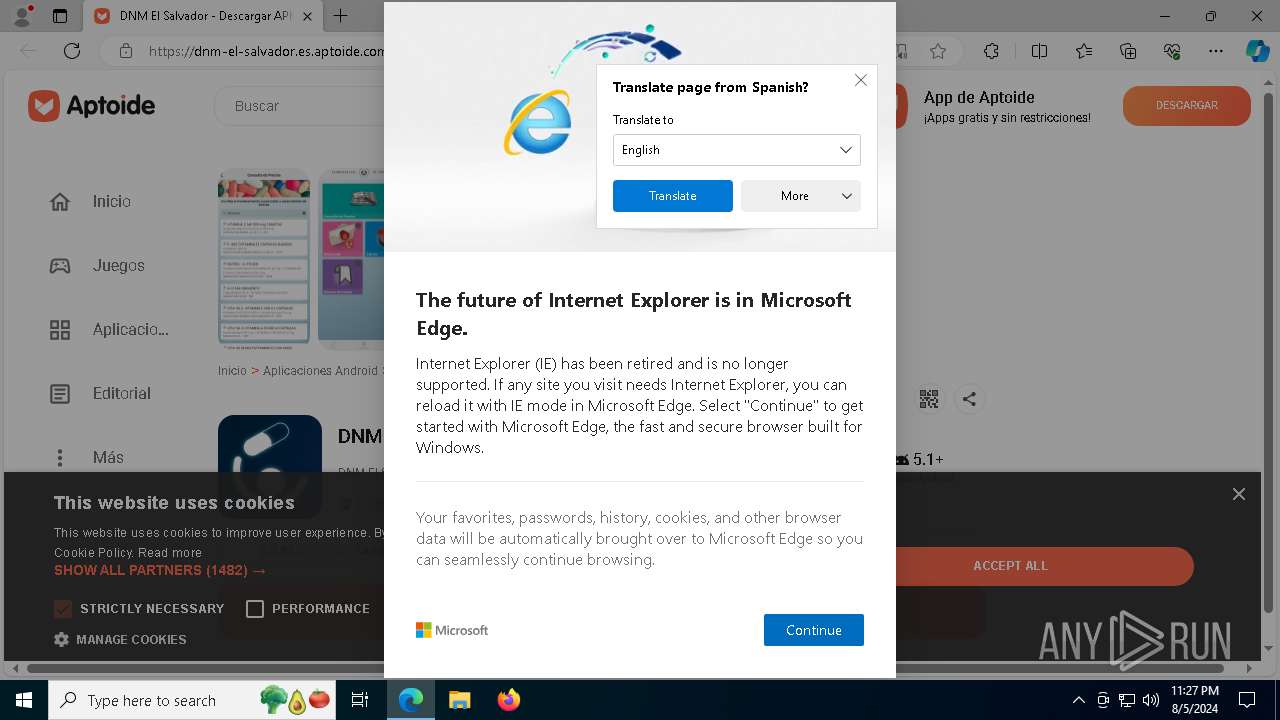Open the tab actions menu icon
This screenshot has height=720, width=1280.
point(60,16)
